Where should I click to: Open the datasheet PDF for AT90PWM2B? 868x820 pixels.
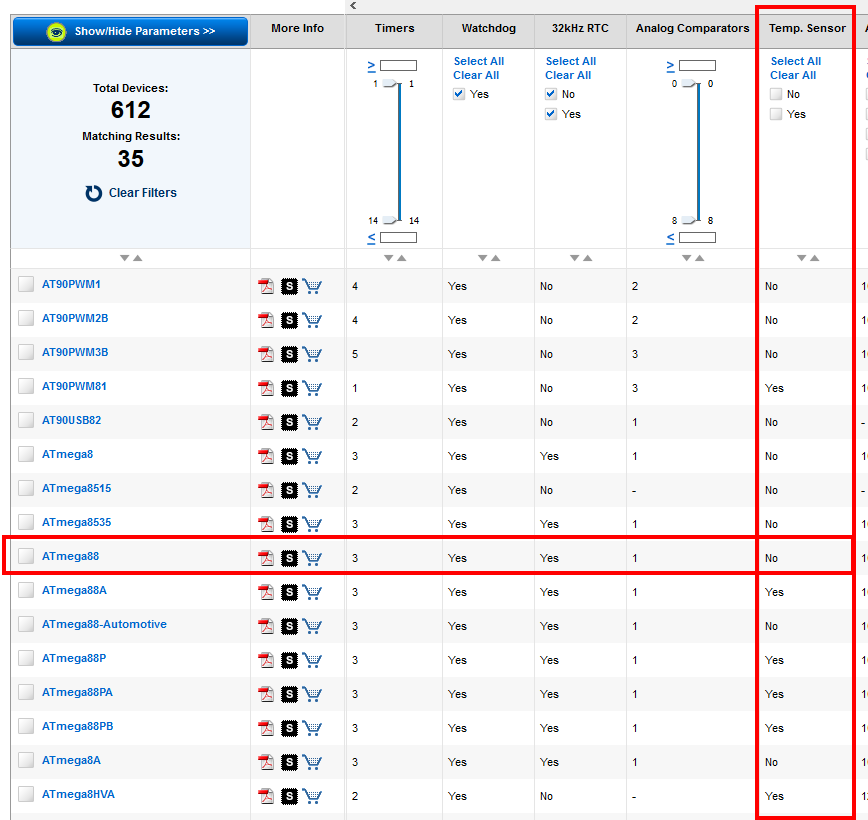coord(266,320)
